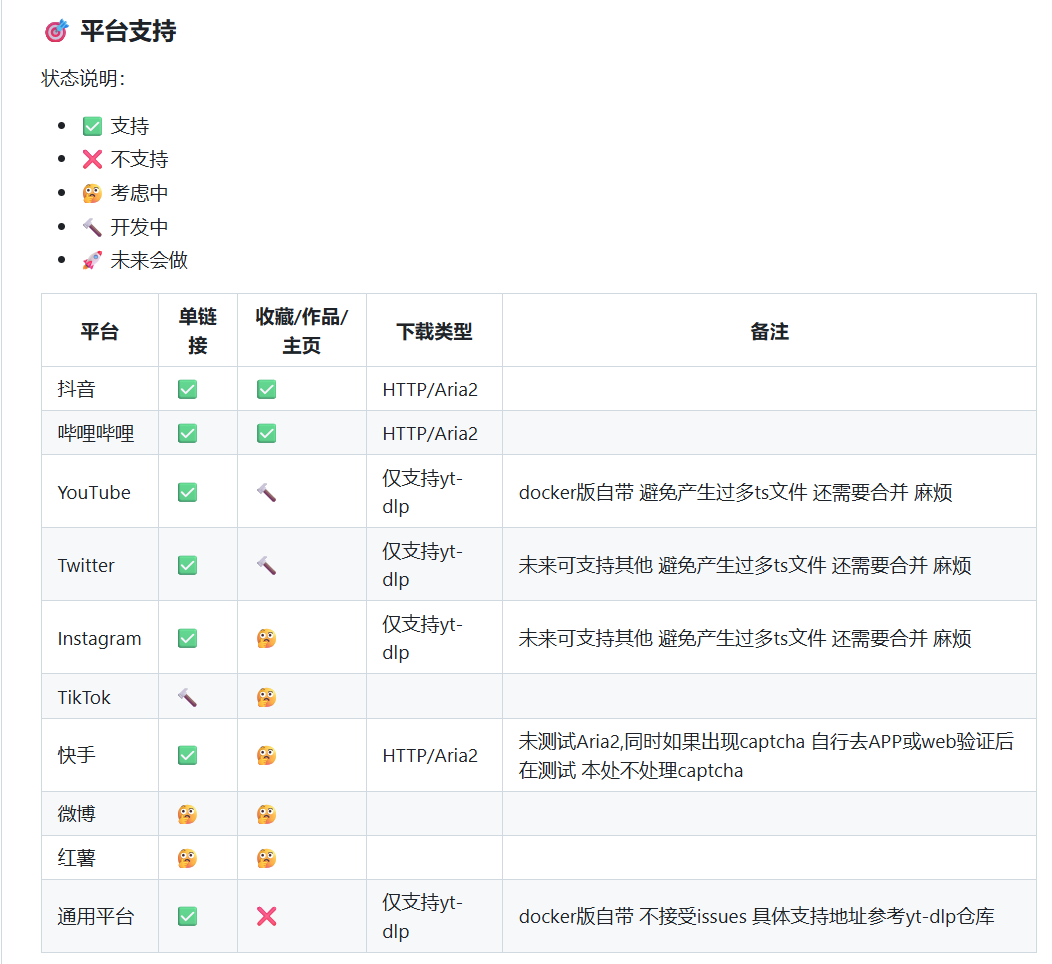The height and width of the screenshot is (964, 1052).
Task: Click the thinking face in 快手 row
Action: click(266, 755)
